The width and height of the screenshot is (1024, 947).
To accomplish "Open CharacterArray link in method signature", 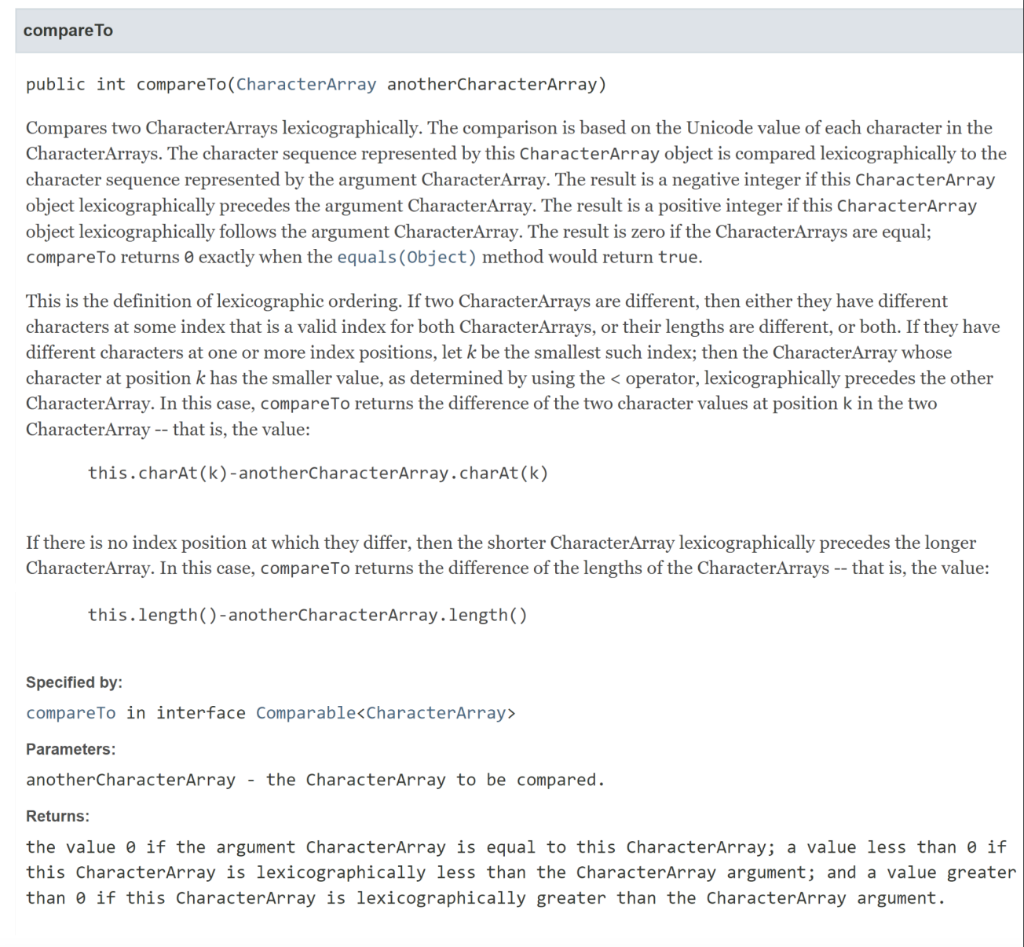I will pyautogui.click(x=306, y=84).
